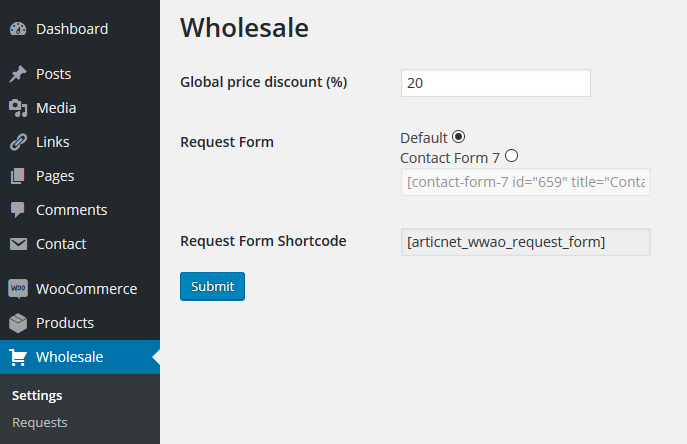Click the Comments speech bubble icon
This screenshot has height=444, width=687.
(x=18, y=210)
